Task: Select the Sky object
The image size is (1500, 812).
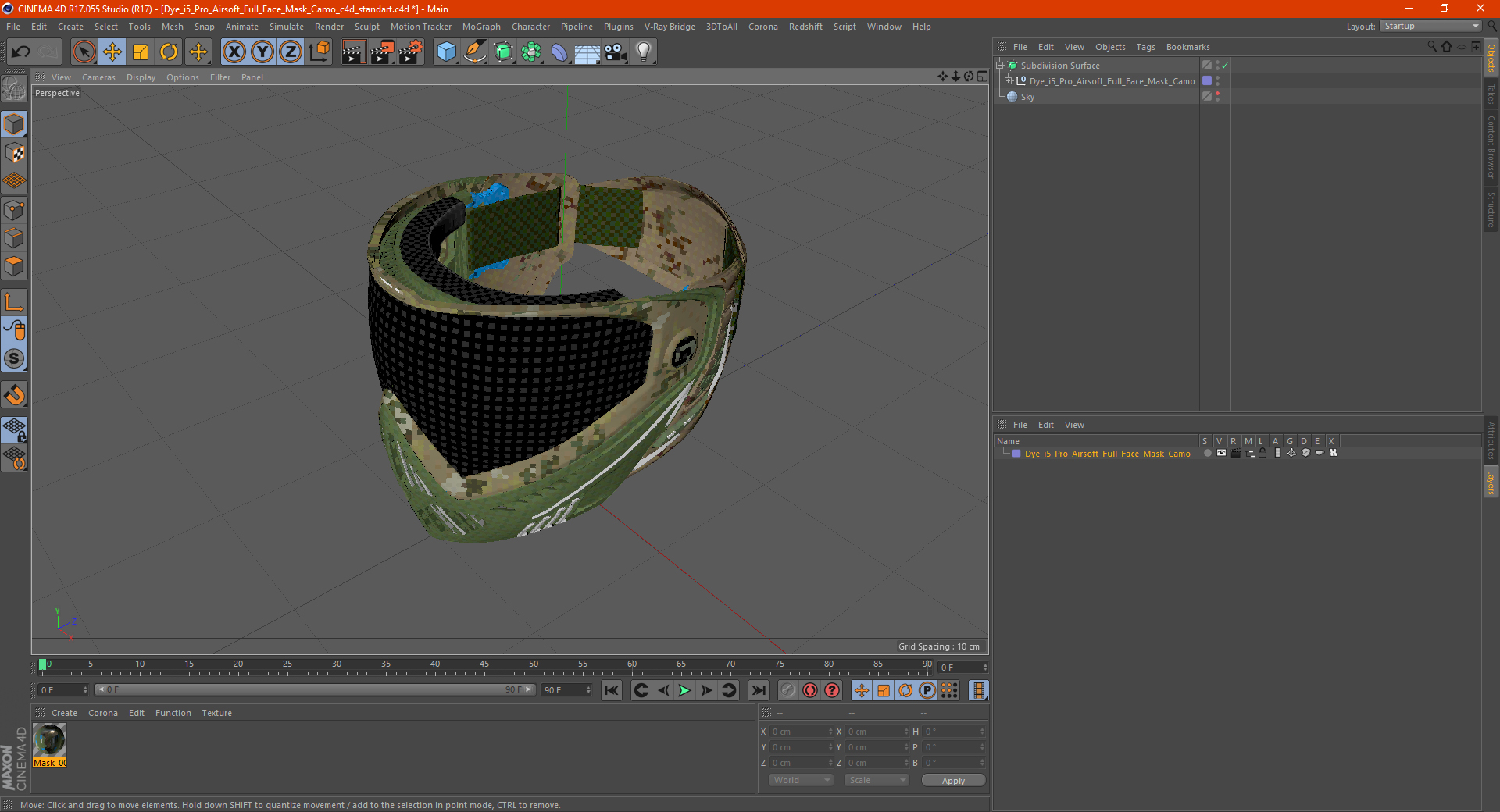Action: pos(1027,97)
